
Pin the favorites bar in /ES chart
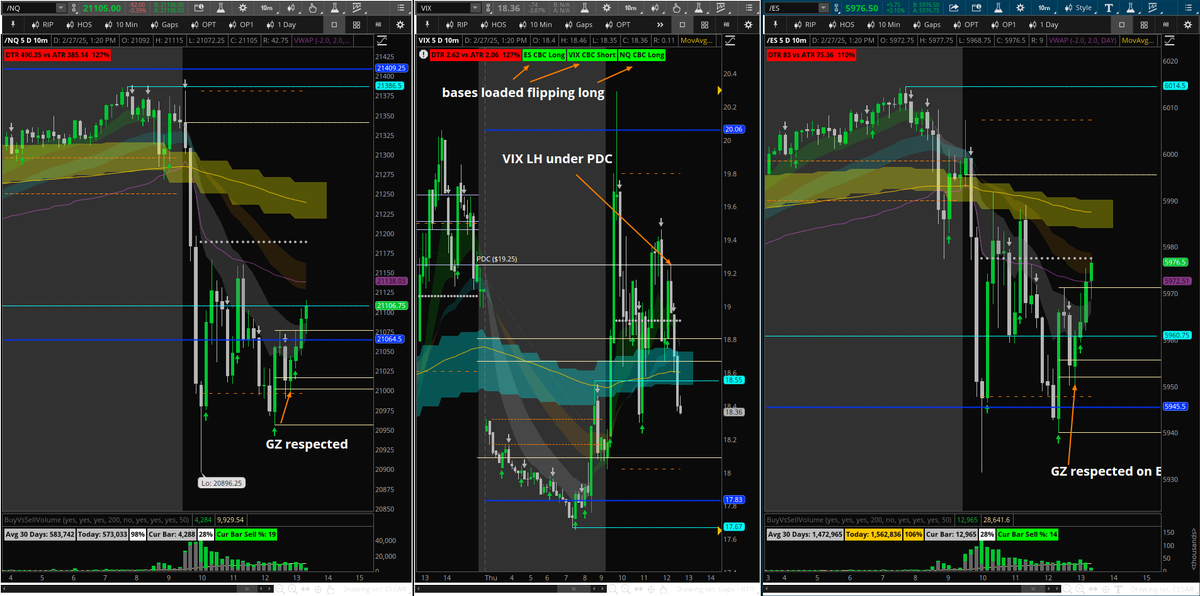click(776, 25)
